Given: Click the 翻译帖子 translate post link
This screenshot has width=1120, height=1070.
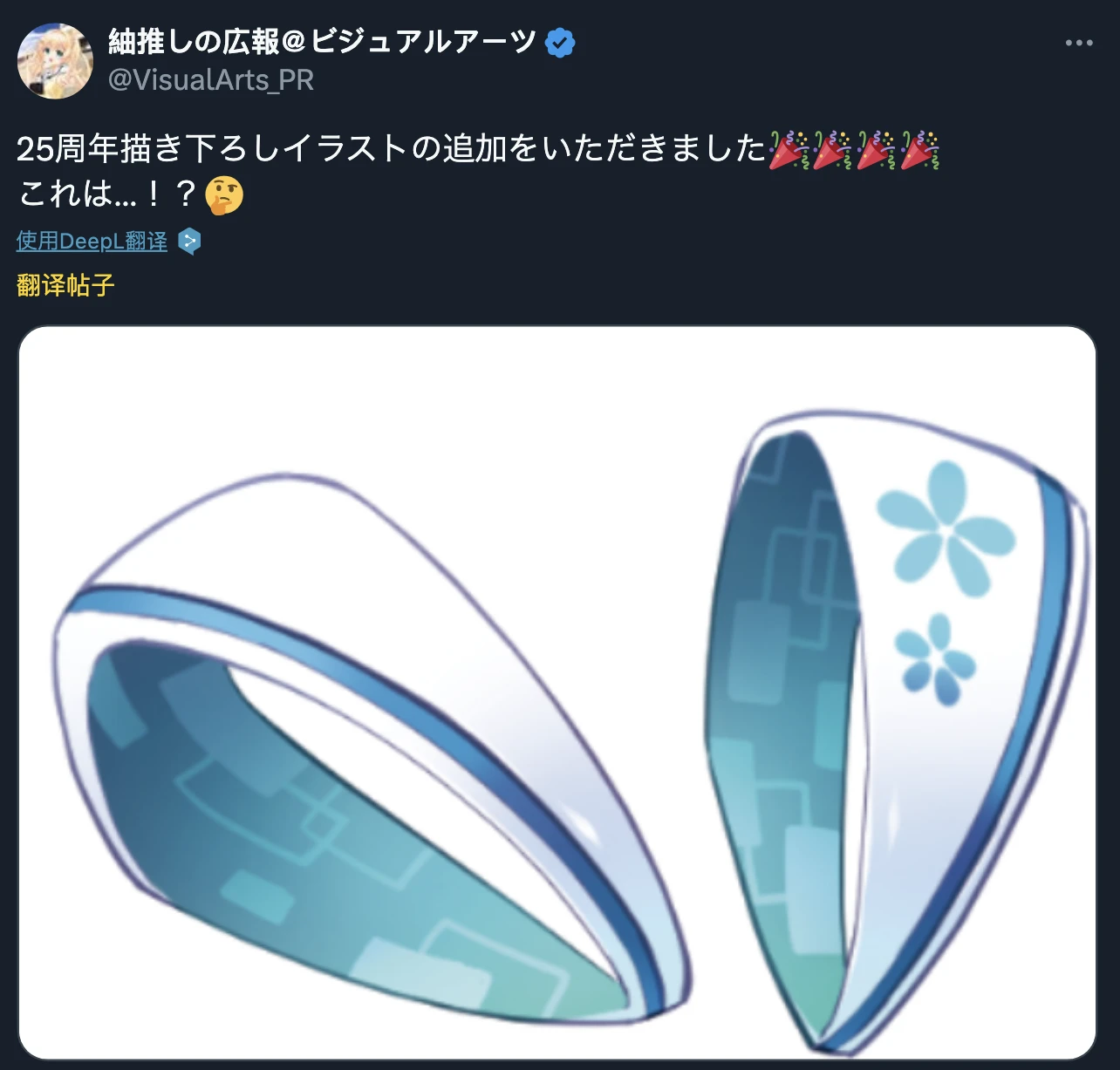Looking at the screenshot, I should pos(65,285).
